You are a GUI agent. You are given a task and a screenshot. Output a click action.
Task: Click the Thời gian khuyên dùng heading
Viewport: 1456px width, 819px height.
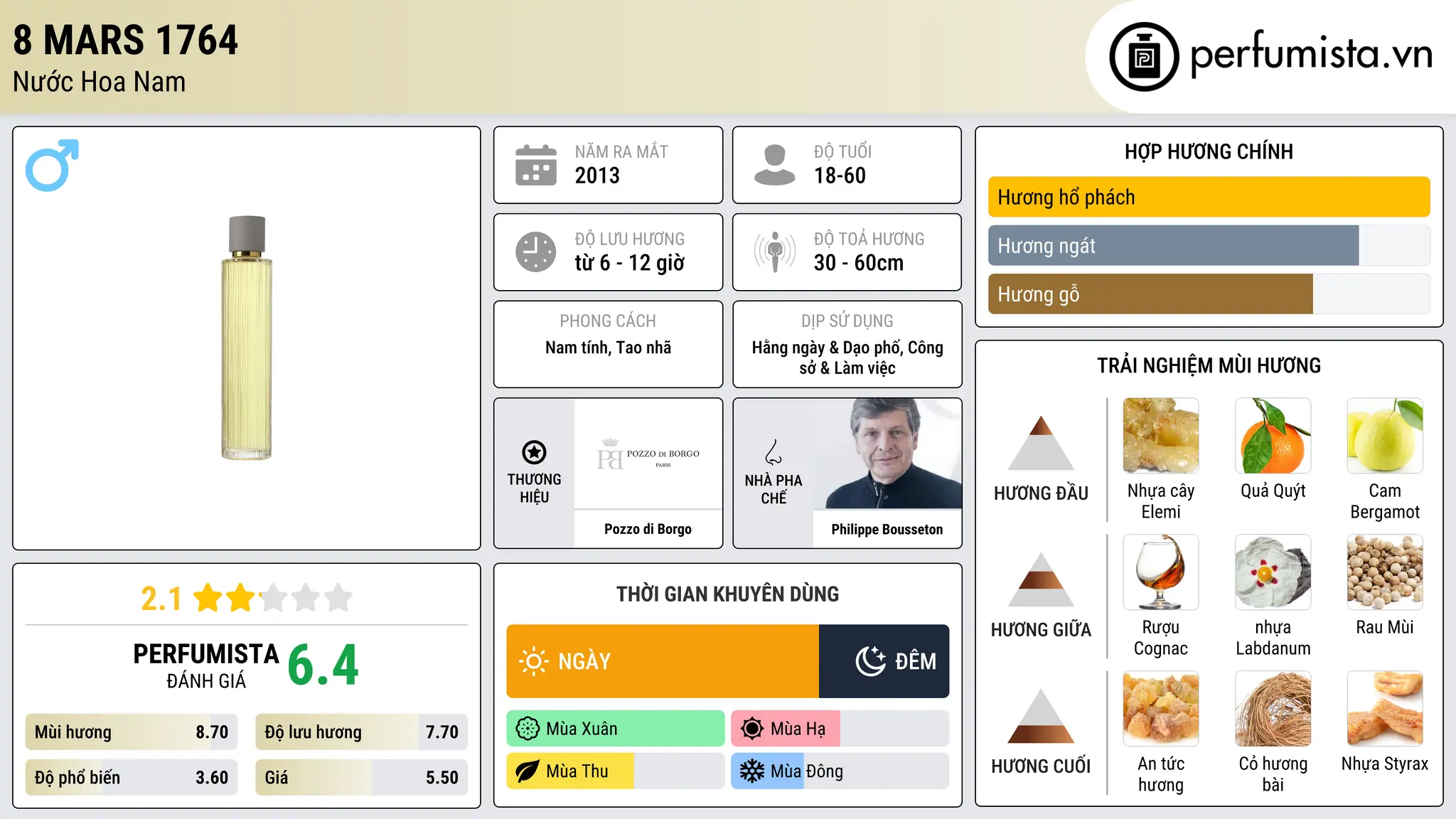727,594
